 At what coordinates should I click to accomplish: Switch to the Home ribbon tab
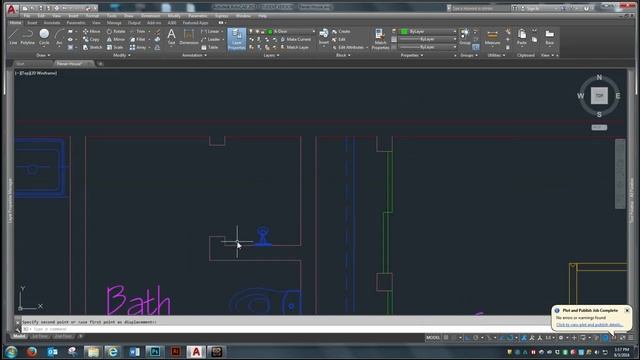coord(16,23)
